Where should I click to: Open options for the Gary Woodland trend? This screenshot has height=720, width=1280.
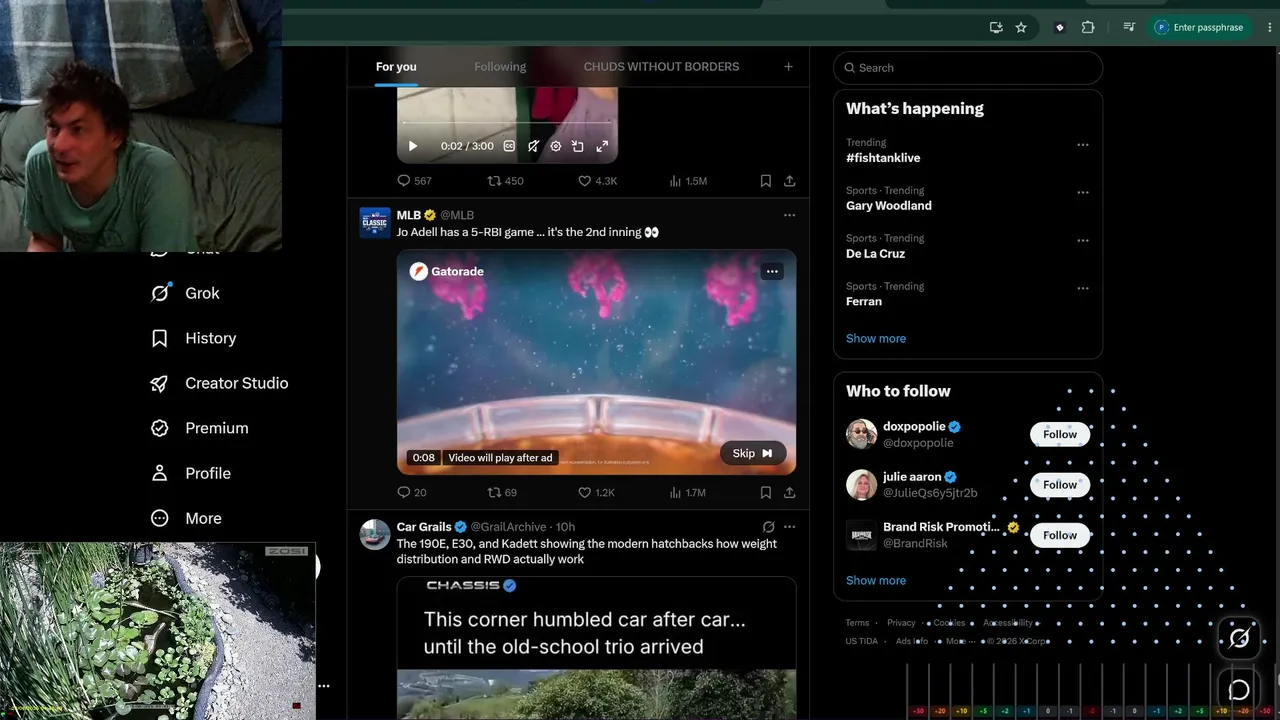point(1082,193)
